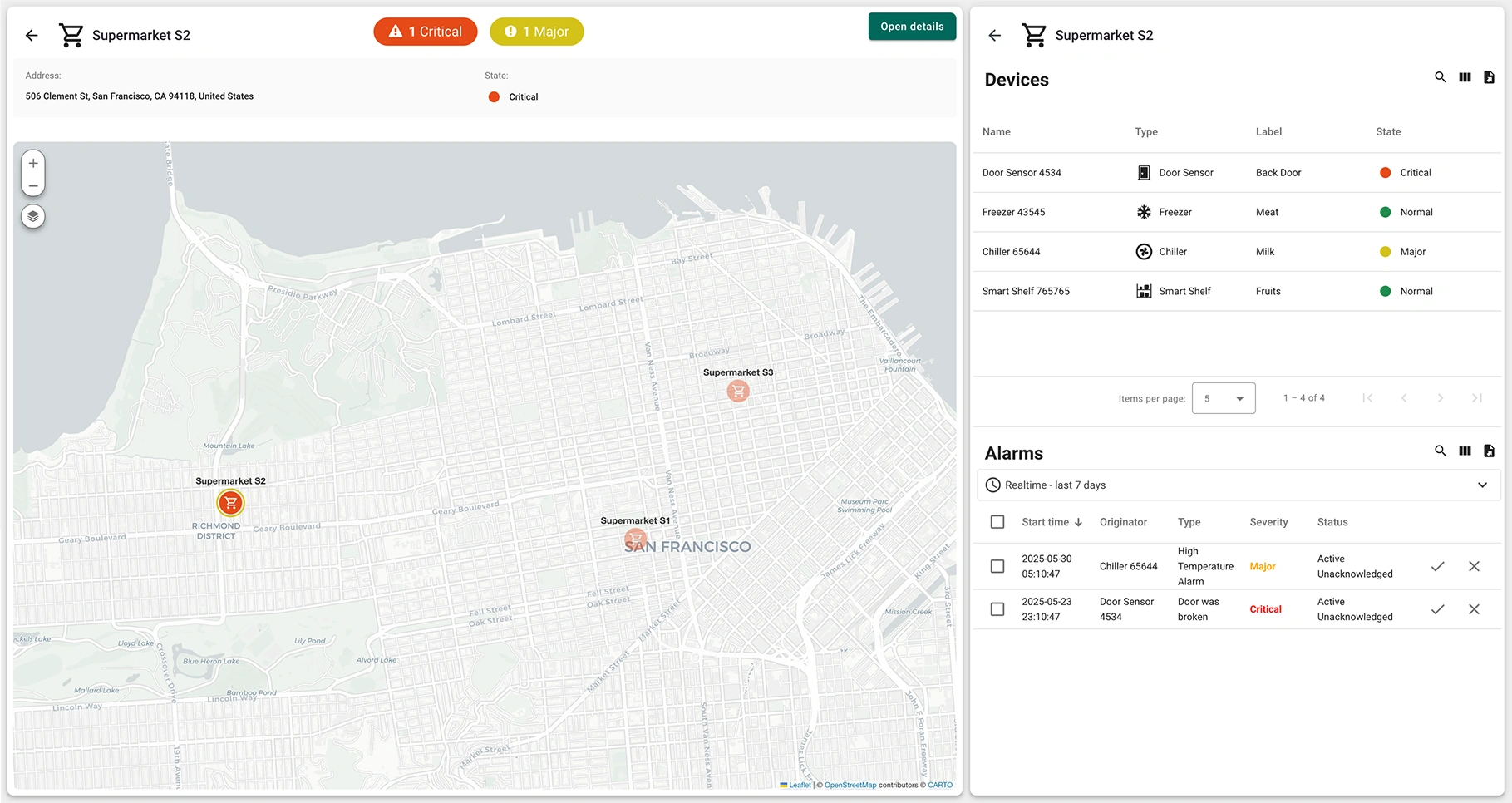Open the Items per page dropdown

tap(1223, 398)
